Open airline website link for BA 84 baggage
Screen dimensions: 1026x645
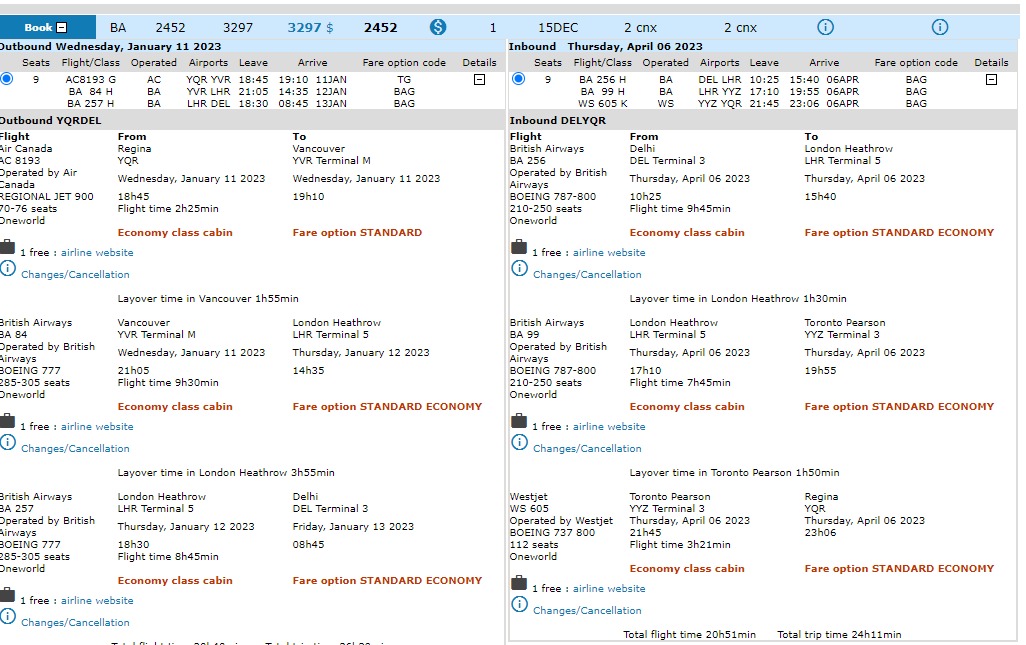[x=97, y=427]
